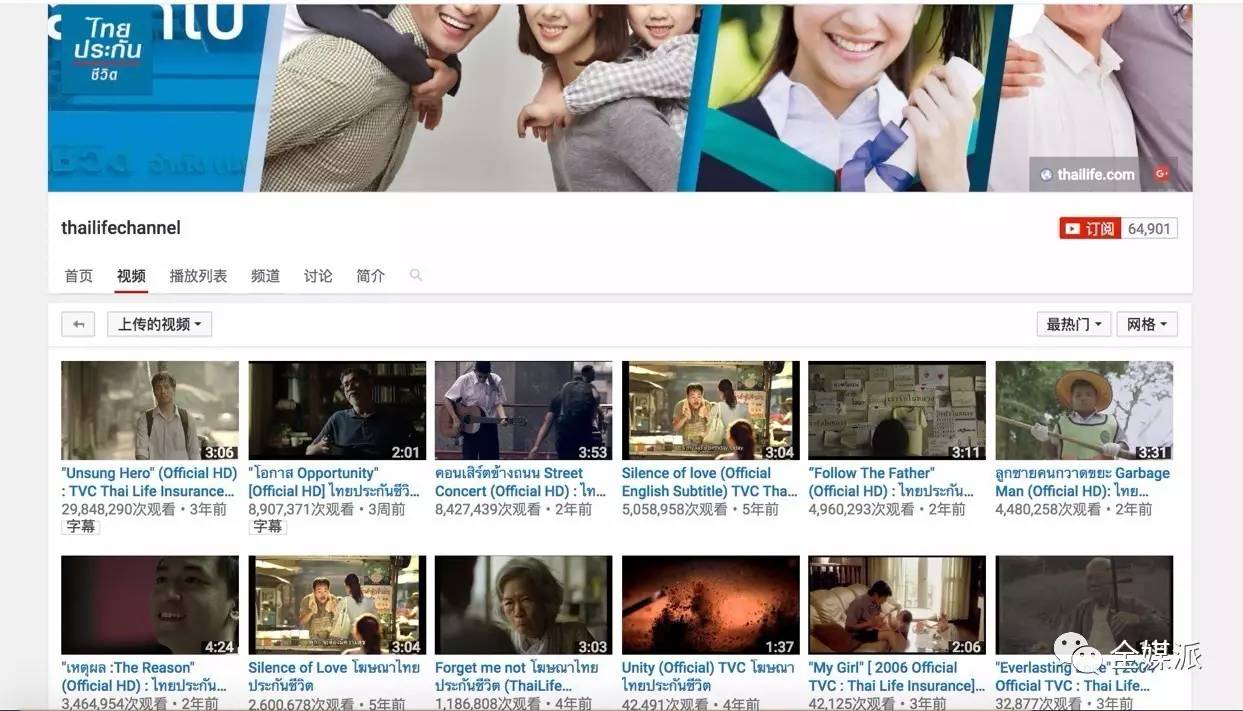Subscribe with the red 订阅 button

(x=1090, y=229)
